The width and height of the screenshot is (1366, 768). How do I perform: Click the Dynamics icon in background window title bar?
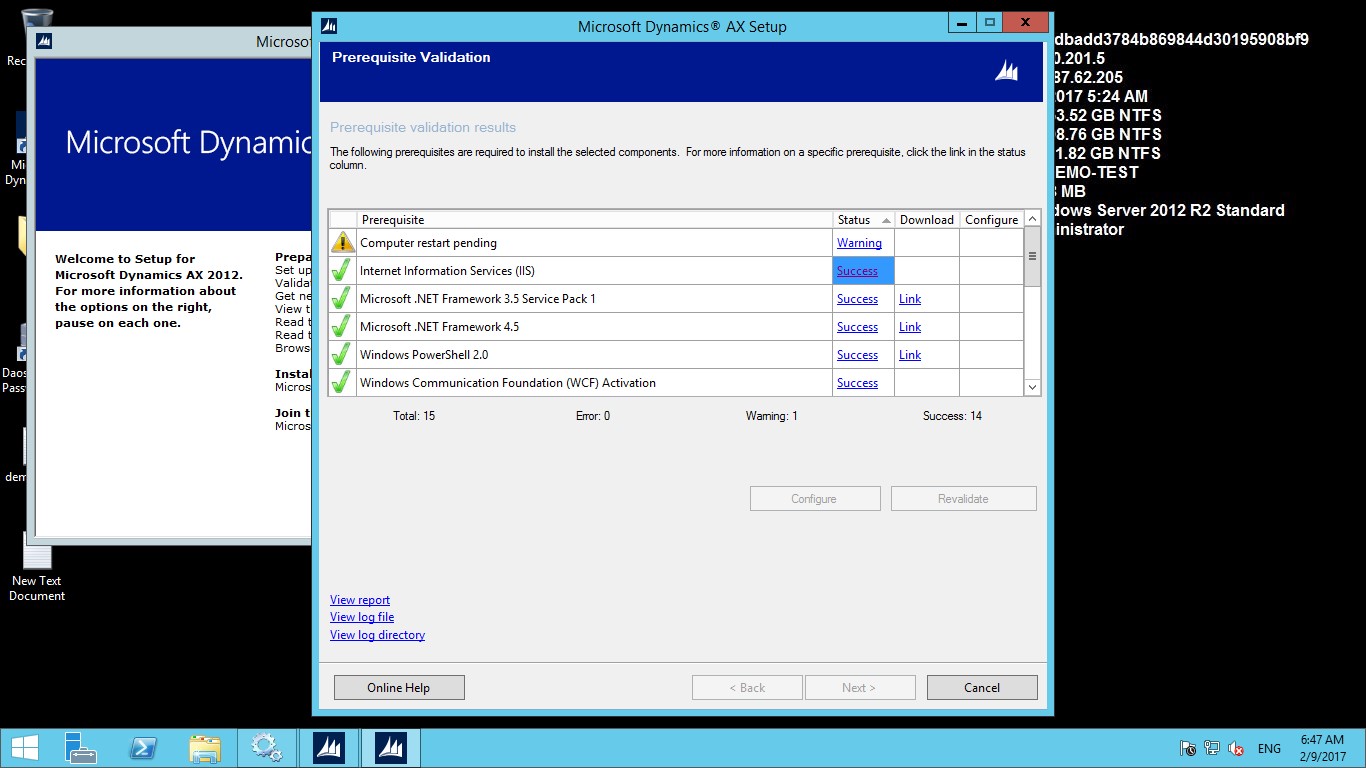(x=44, y=41)
